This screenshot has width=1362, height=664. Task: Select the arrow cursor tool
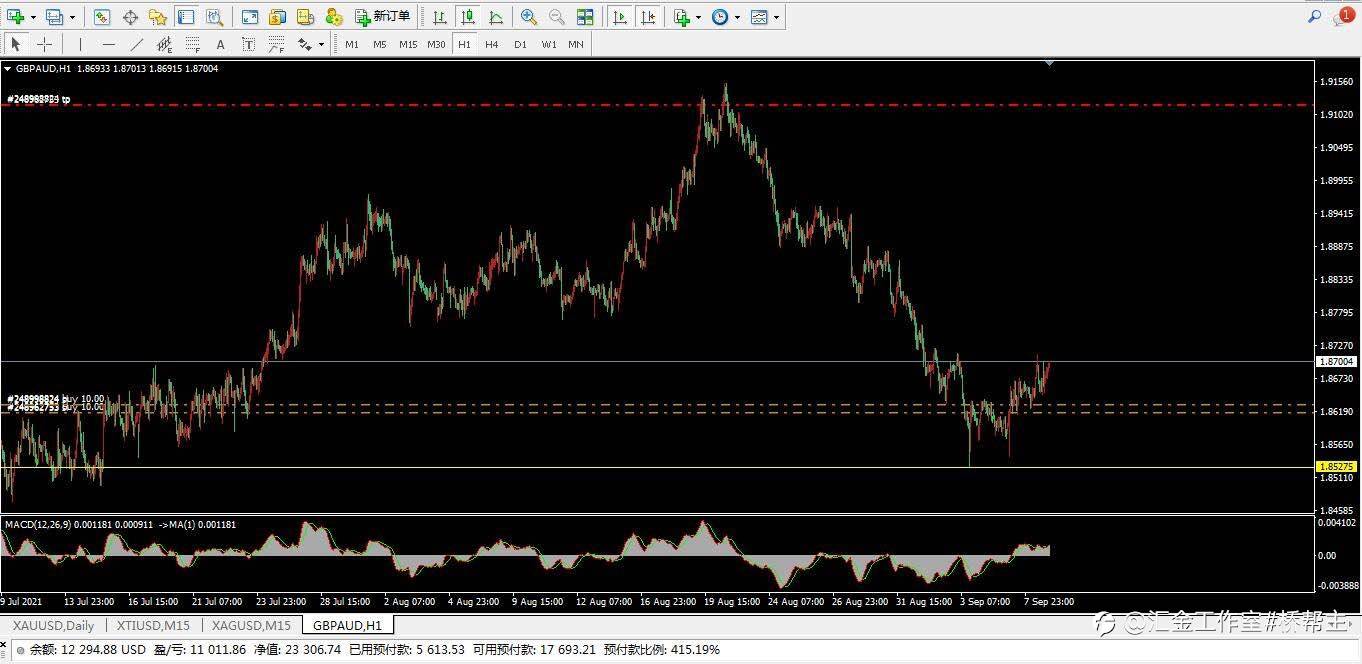(16, 44)
